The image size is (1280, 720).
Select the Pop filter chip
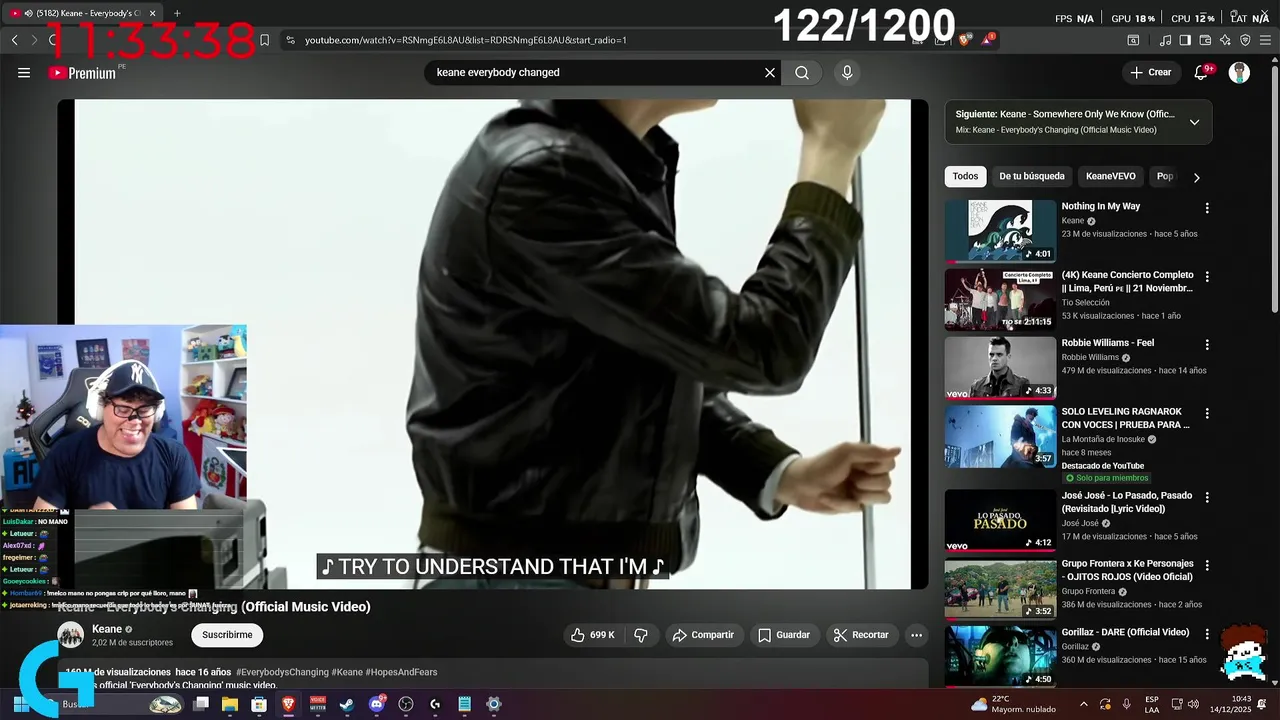[1165, 176]
